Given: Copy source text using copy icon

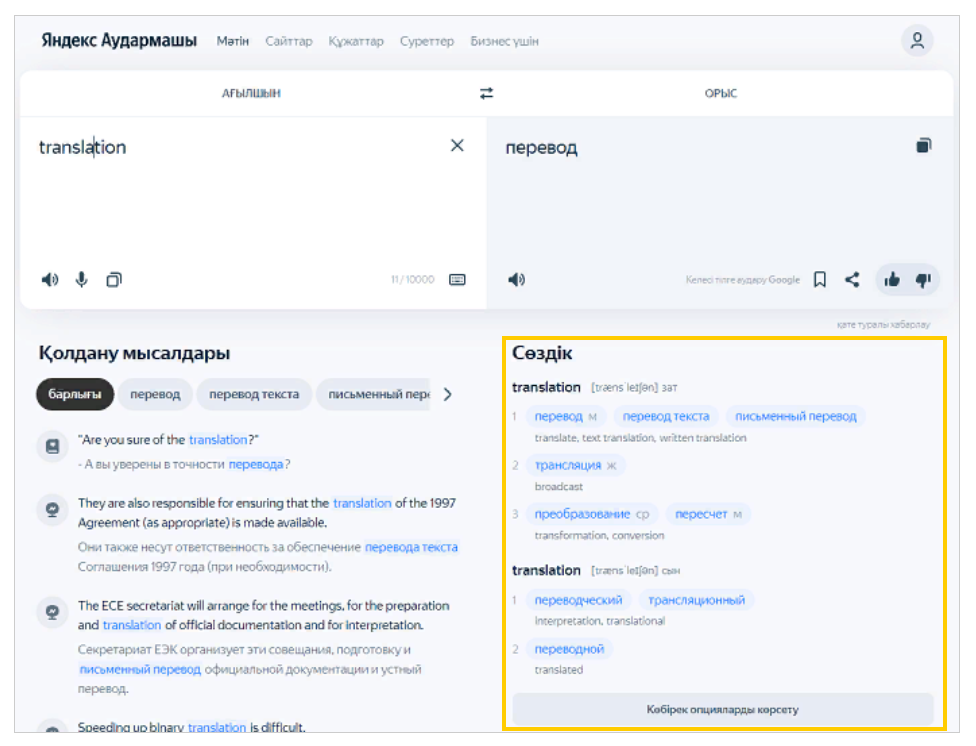Looking at the screenshot, I should (114, 280).
